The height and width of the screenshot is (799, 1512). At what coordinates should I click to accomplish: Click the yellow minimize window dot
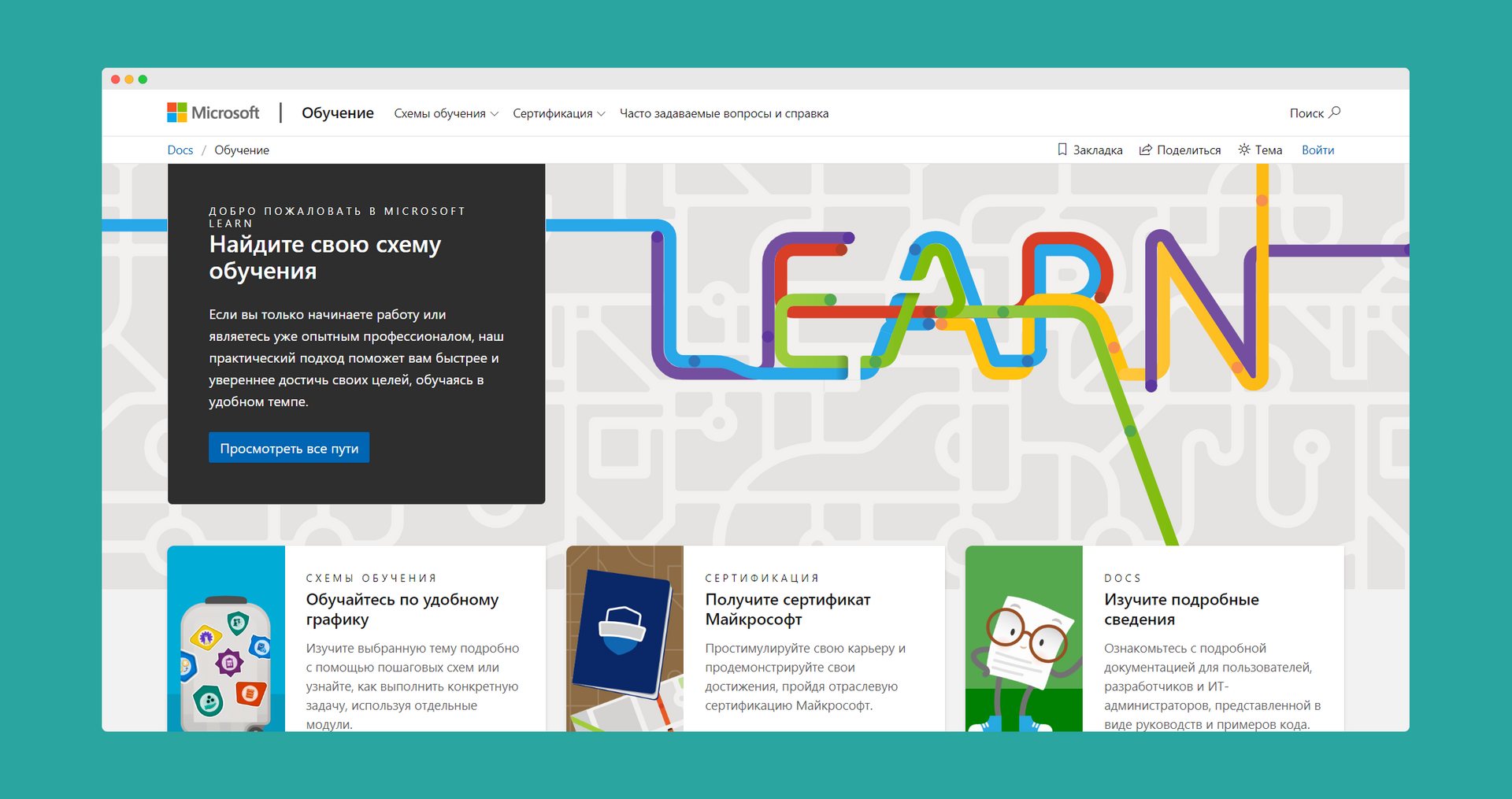(x=129, y=79)
